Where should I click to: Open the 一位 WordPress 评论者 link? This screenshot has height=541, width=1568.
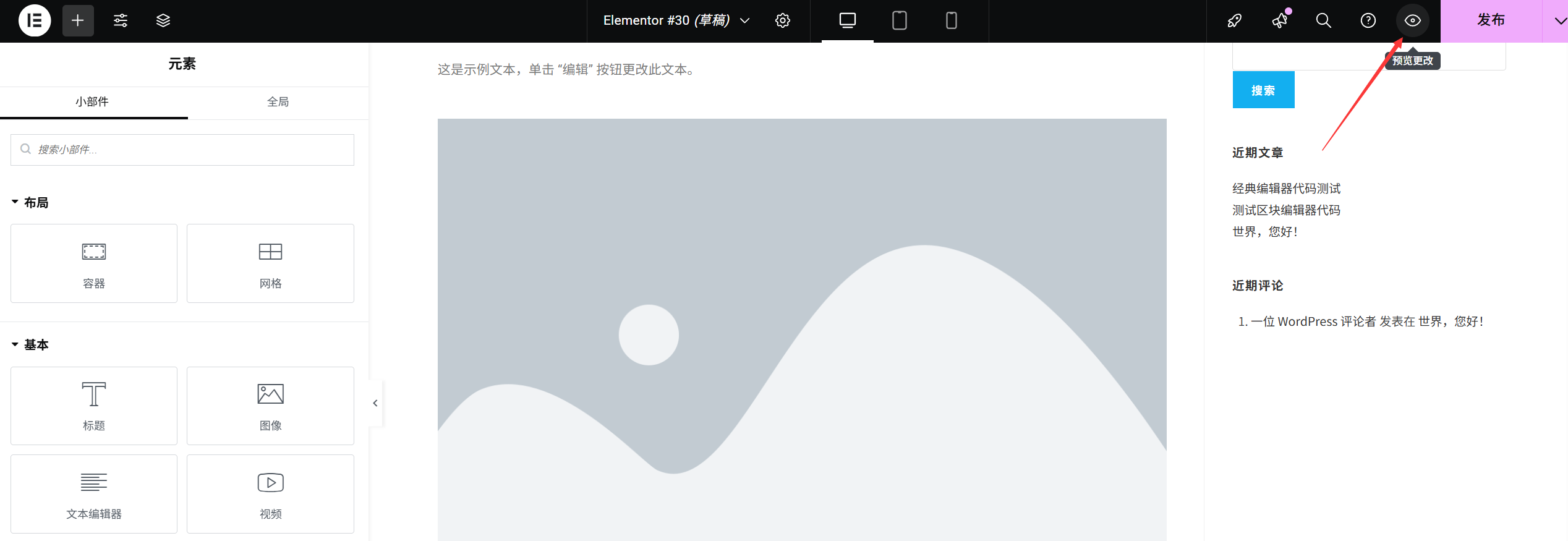pyautogui.click(x=1313, y=322)
